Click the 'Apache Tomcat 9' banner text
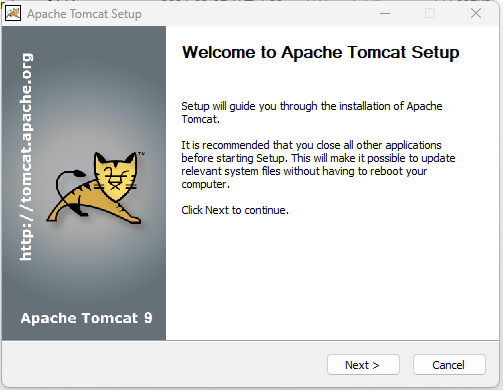503x390 pixels. click(86, 318)
